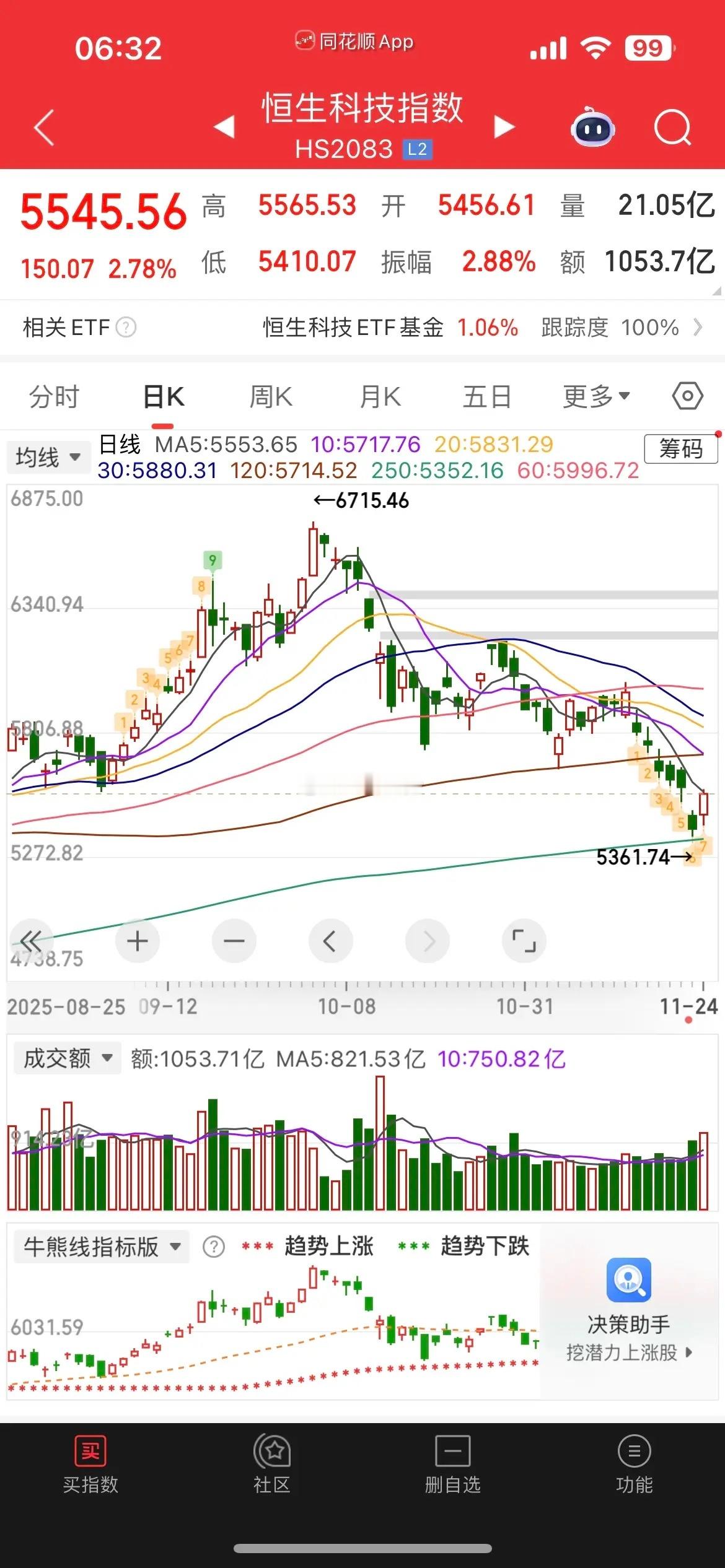Zoom in the chart with plus button

coord(138,941)
